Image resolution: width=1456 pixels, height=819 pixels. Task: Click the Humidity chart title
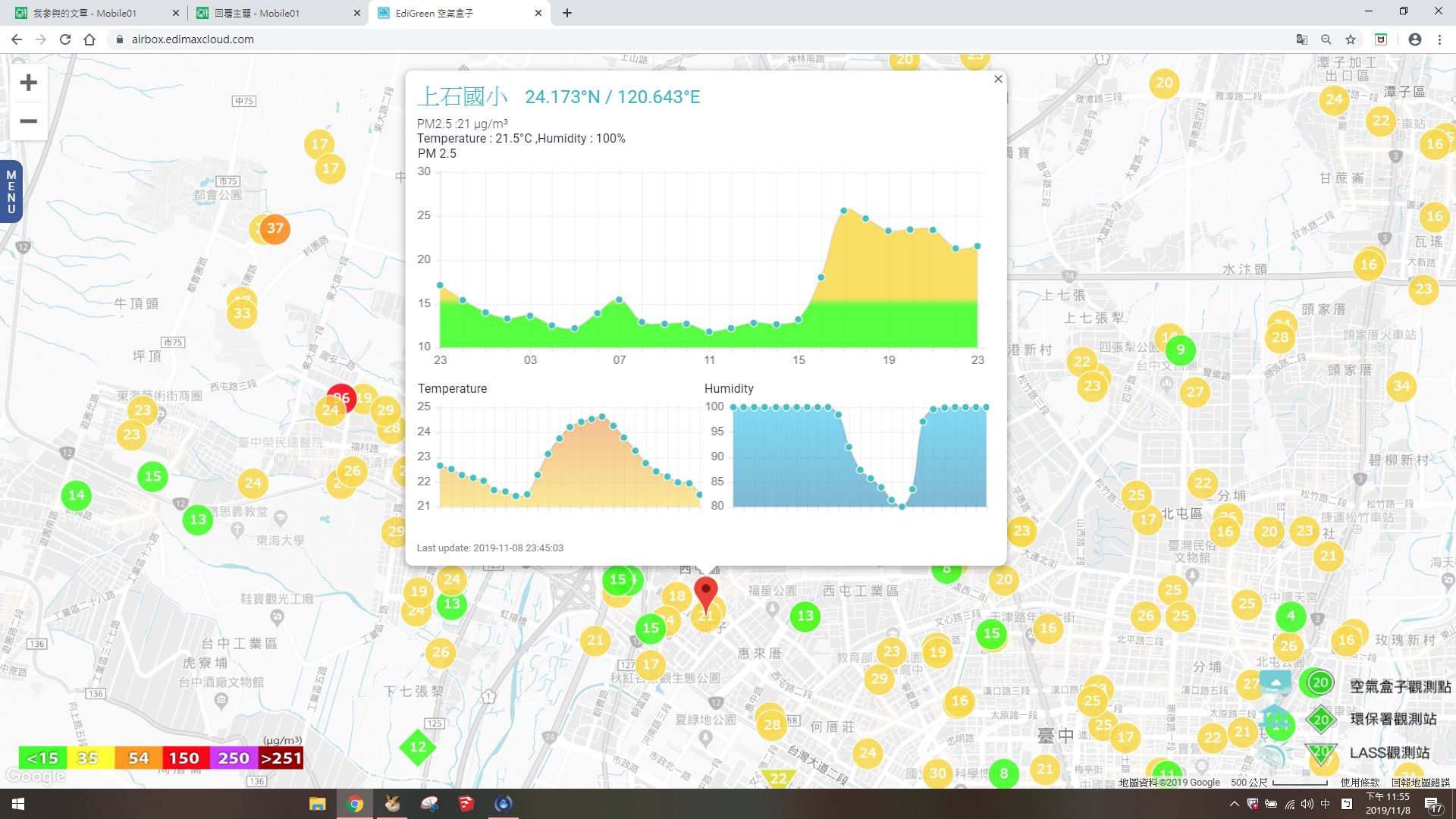tap(729, 388)
